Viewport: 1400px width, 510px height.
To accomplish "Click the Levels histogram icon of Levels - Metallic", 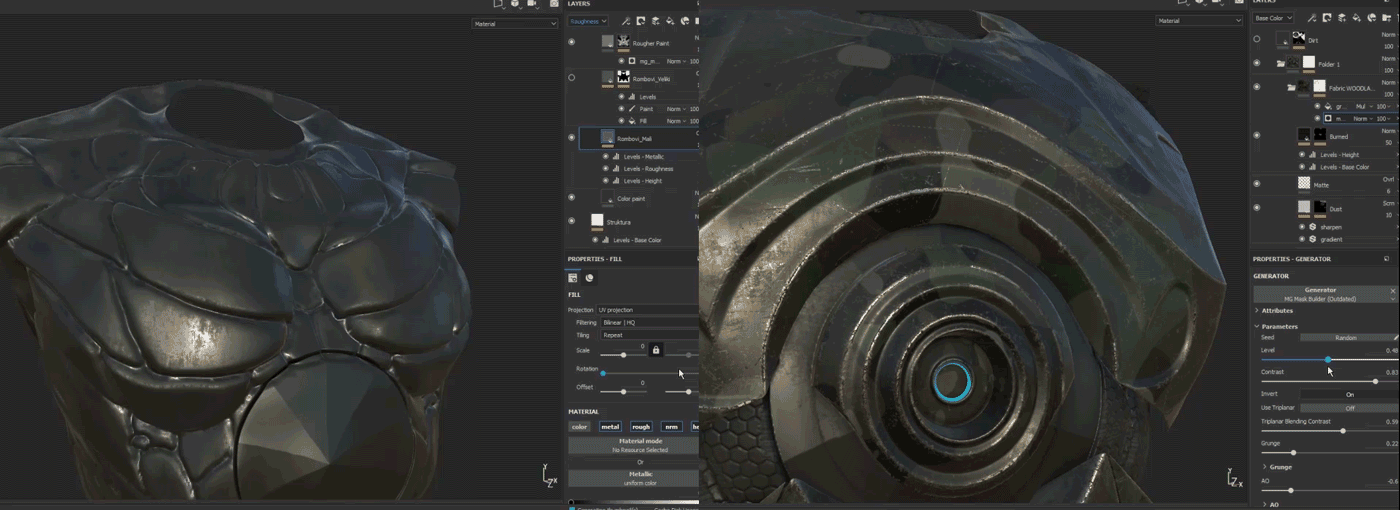I will pos(616,157).
